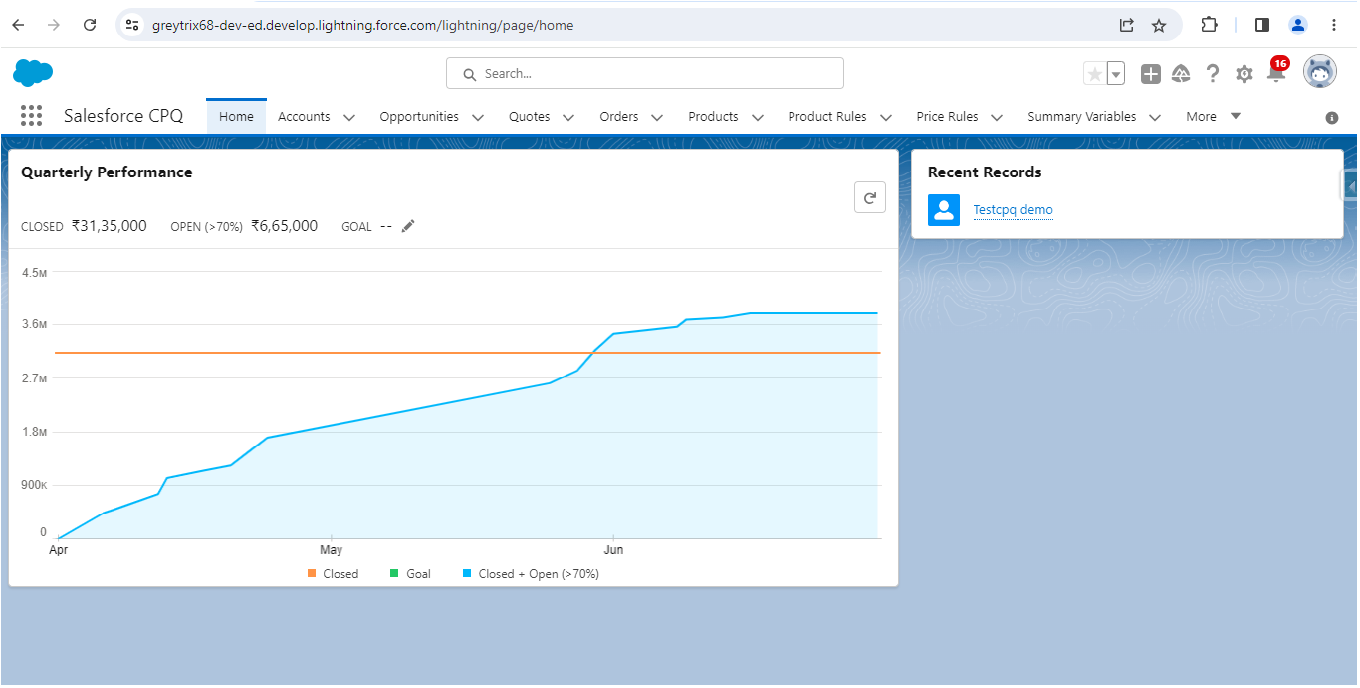Switch to the Summary Variables tab
1360x688 pixels.
tap(1082, 117)
